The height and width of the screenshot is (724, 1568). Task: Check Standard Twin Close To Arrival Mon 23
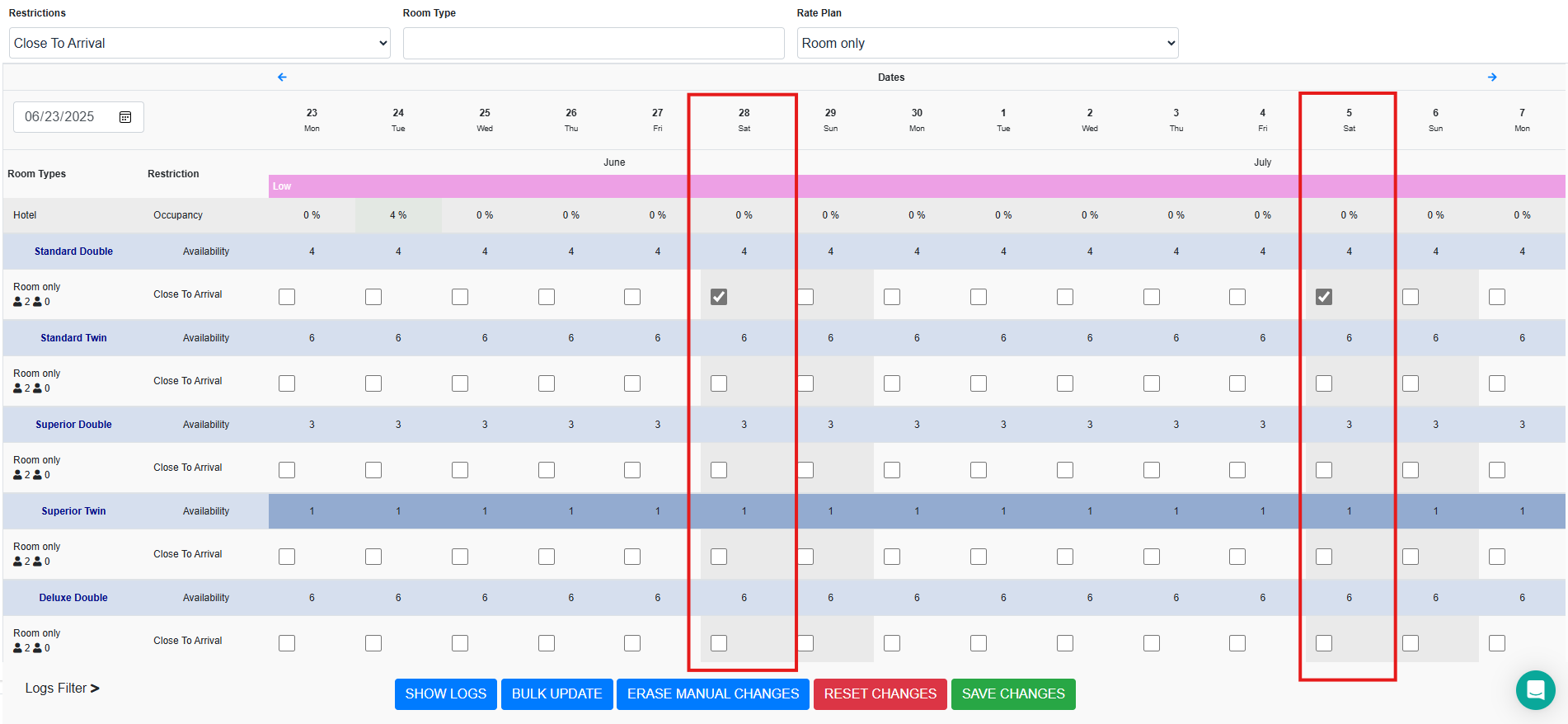pyautogui.click(x=287, y=383)
